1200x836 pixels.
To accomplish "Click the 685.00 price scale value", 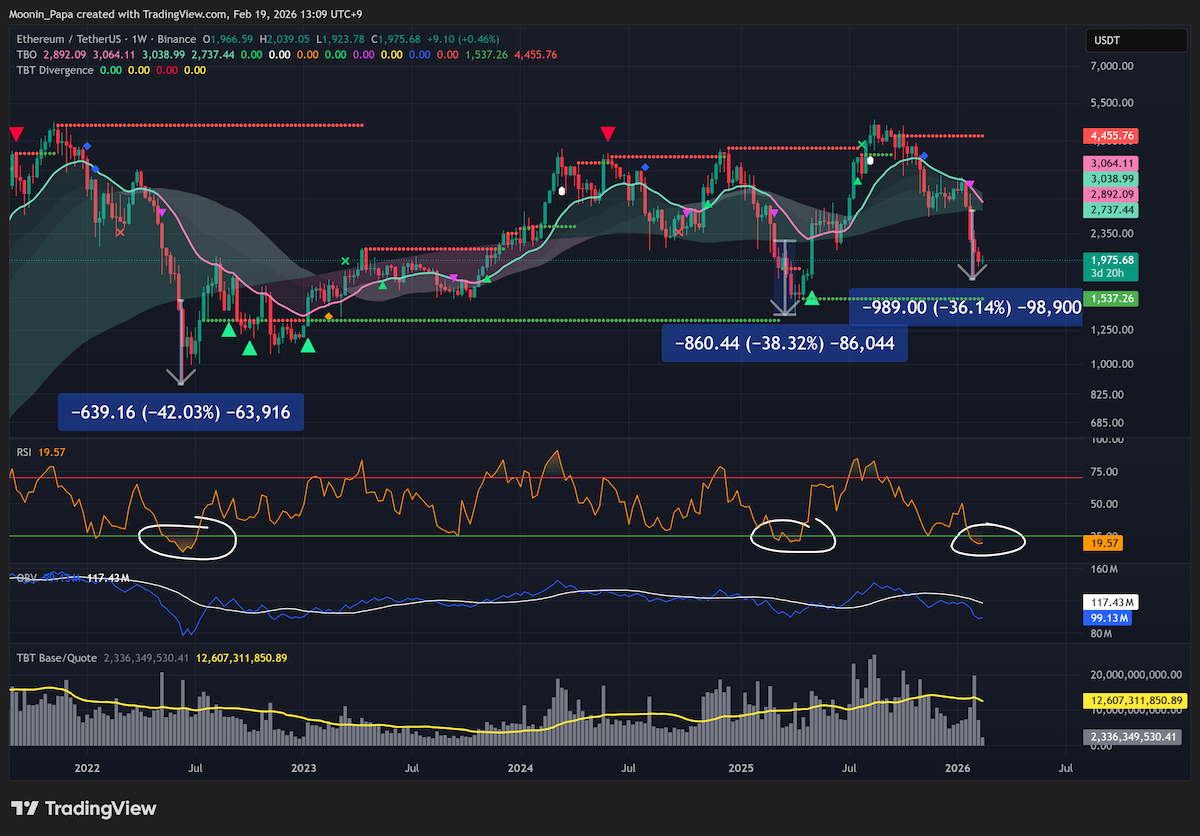I will point(1109,424).
